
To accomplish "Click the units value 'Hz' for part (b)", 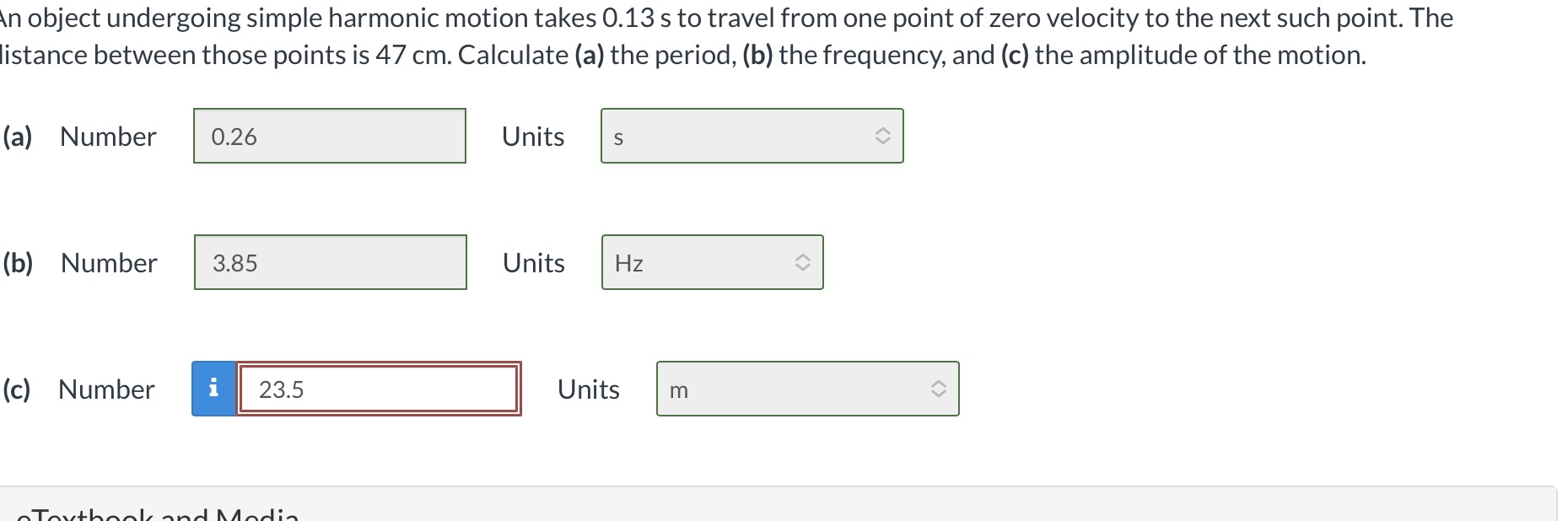I will pyautogui.click(x=630, y=262).
